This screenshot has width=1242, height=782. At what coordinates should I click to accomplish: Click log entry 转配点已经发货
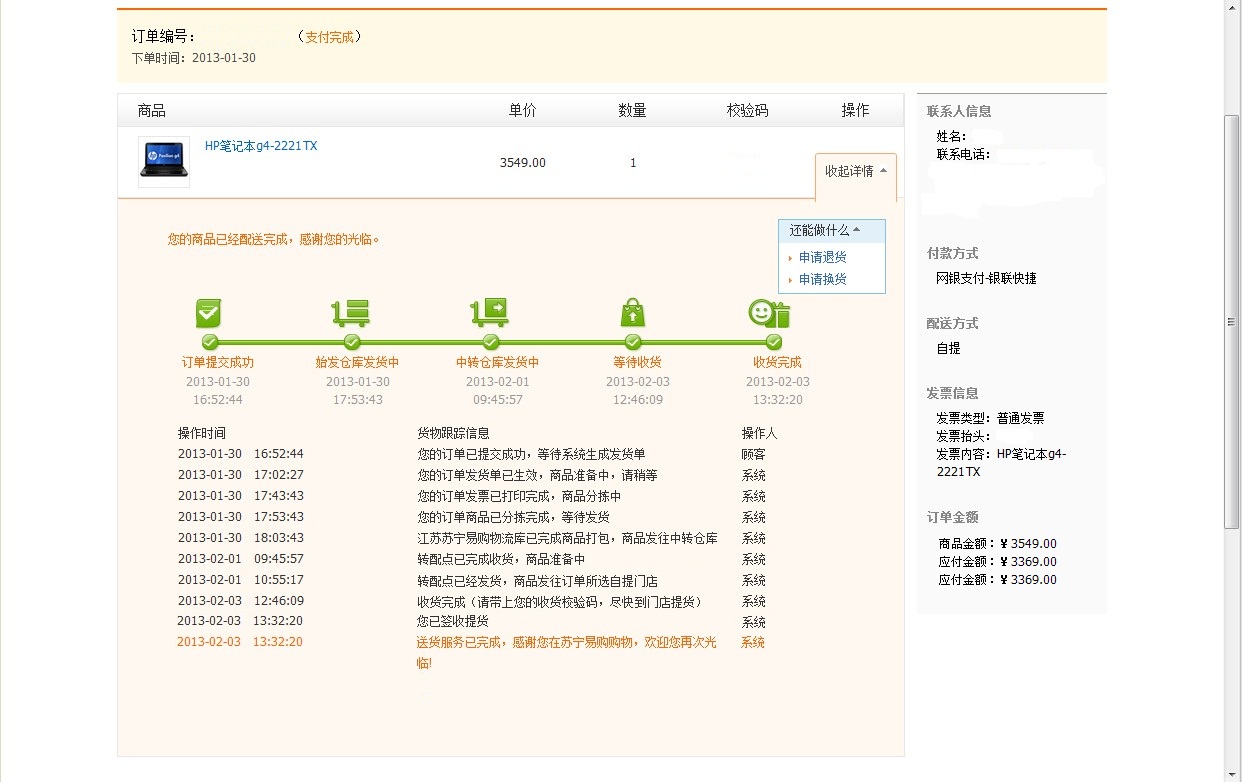coord(537,580)
